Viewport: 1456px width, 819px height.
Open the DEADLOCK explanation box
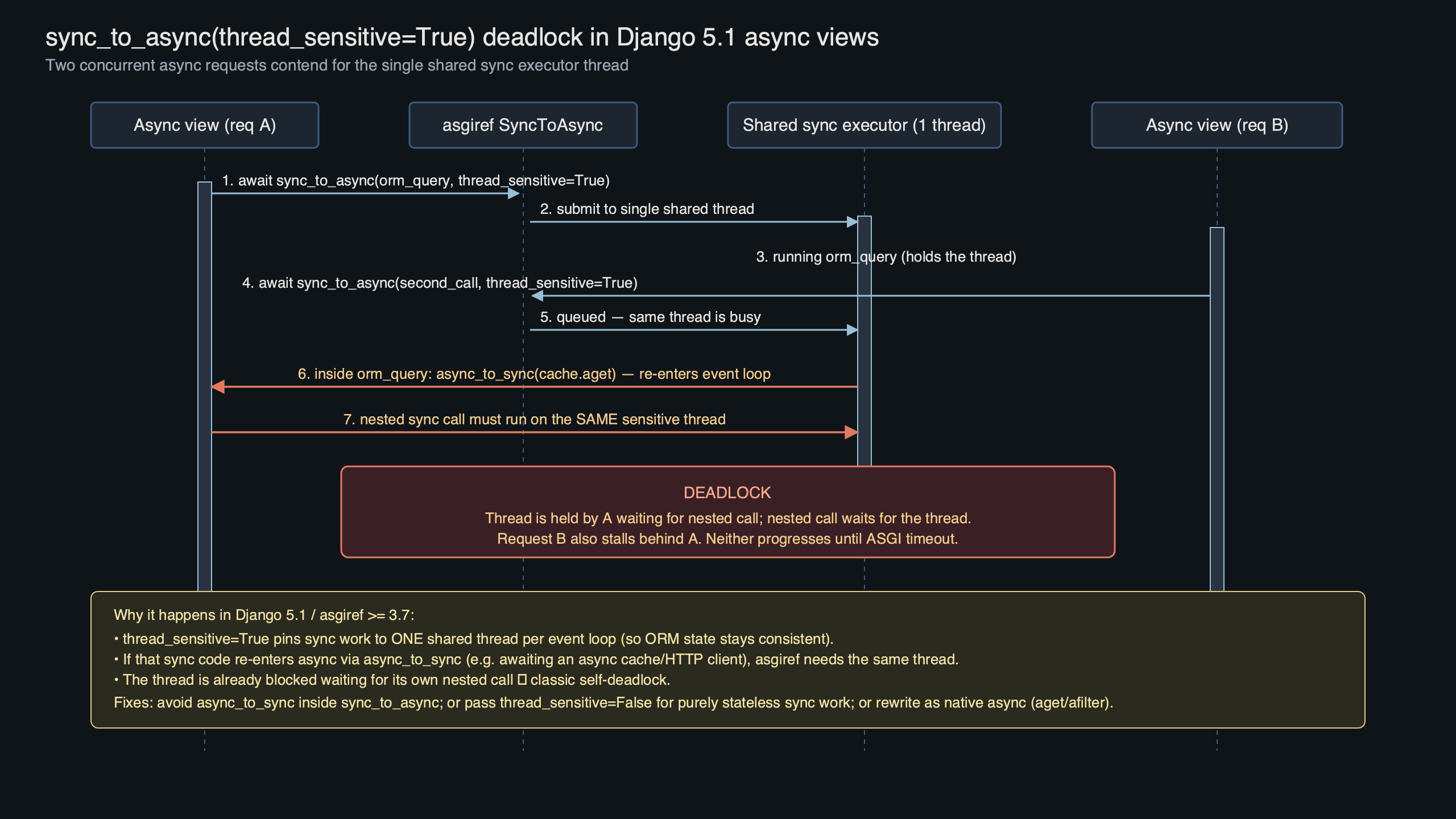coord(727,511)
